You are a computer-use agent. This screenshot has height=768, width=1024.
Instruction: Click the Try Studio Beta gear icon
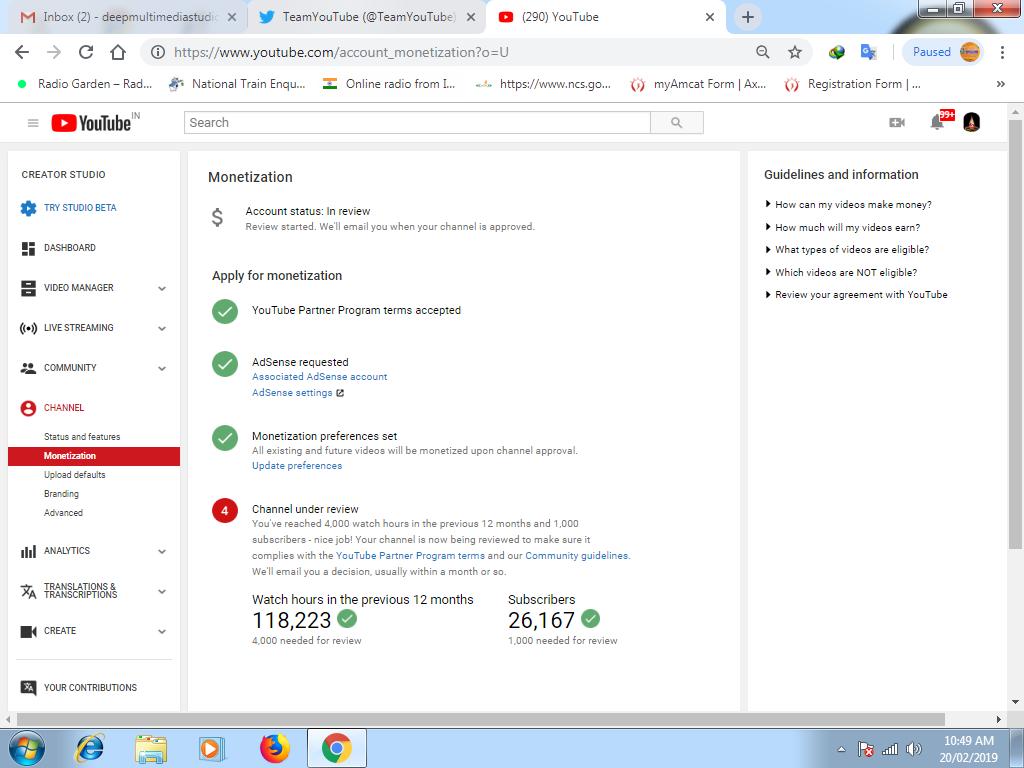pyautogui.click(x=28, y=208)
